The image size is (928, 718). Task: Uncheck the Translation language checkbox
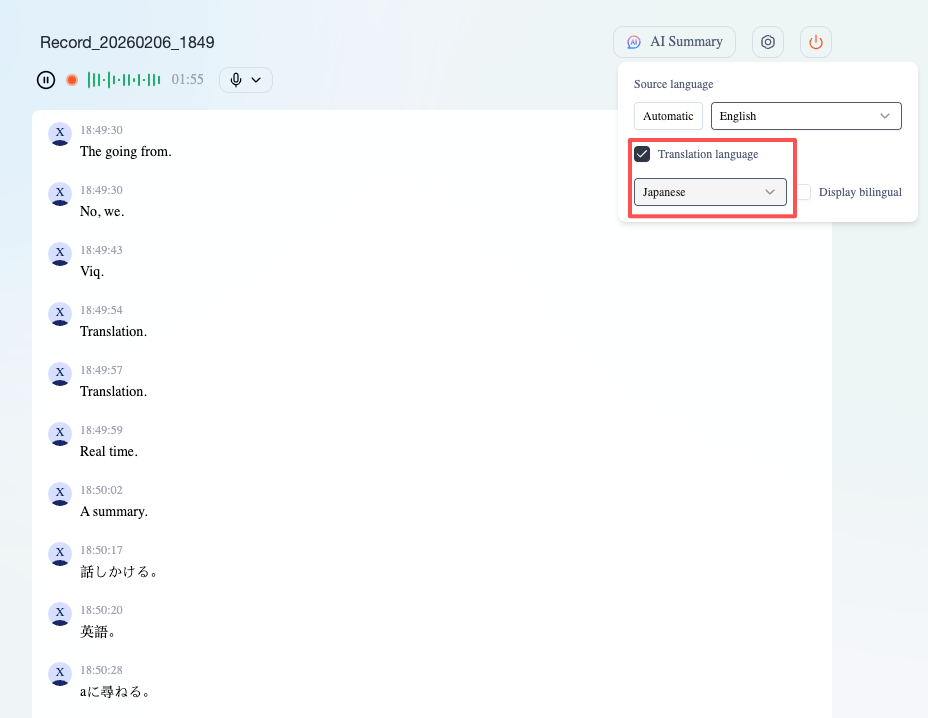tap(643, 154)
